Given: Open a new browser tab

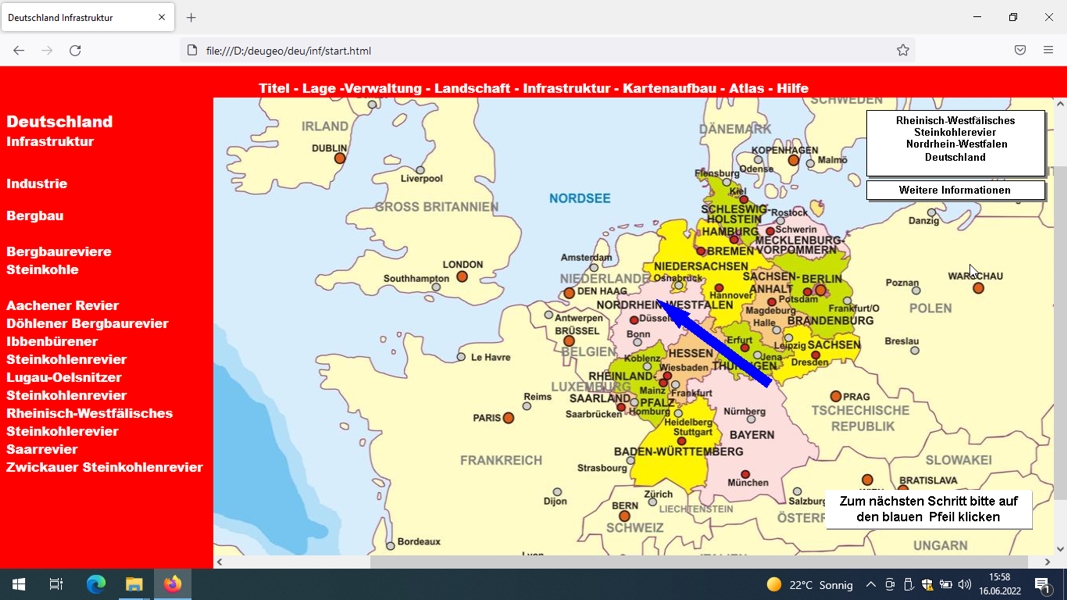Looking at the screenshot, I should [191, 18].
